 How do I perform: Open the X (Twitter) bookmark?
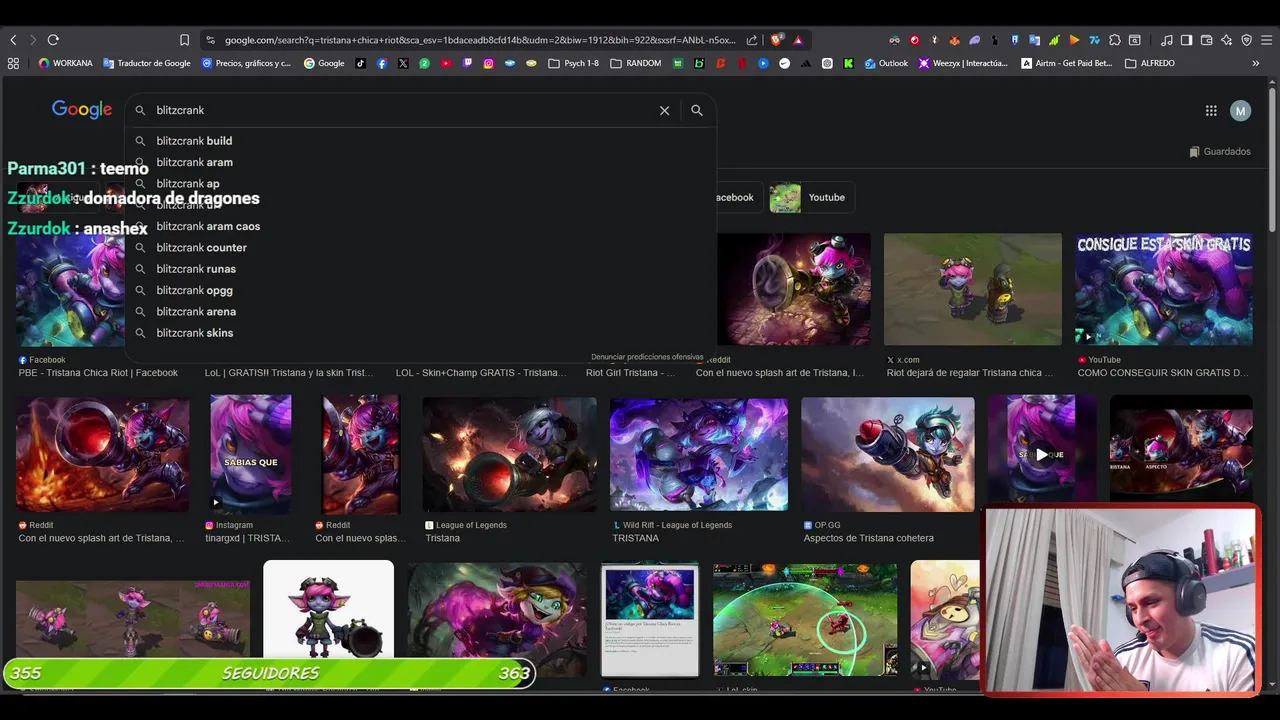[403, 63]
